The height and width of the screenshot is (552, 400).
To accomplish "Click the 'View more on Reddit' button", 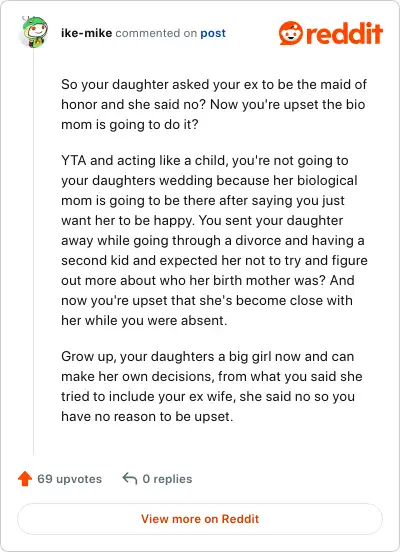I will tap(200, 519).
